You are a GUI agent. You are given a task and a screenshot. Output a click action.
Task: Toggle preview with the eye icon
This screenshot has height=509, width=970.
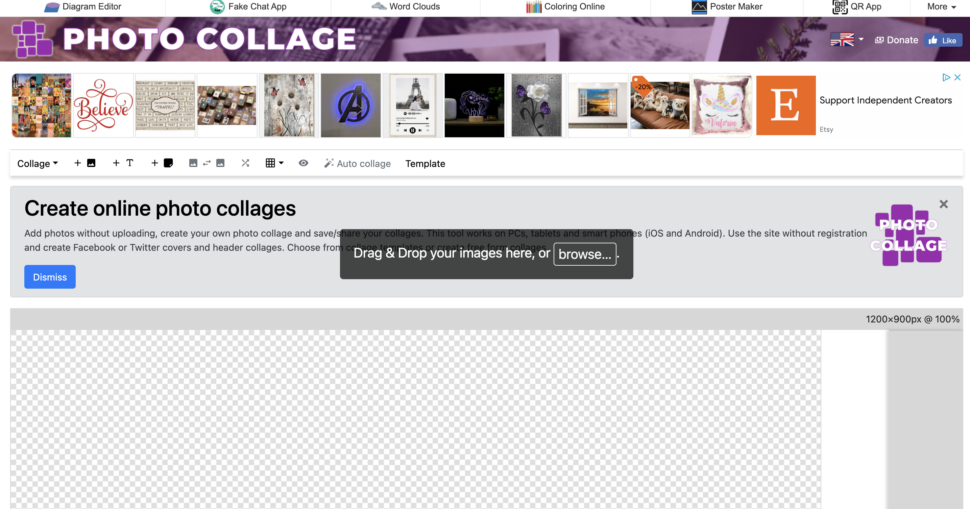303,163
